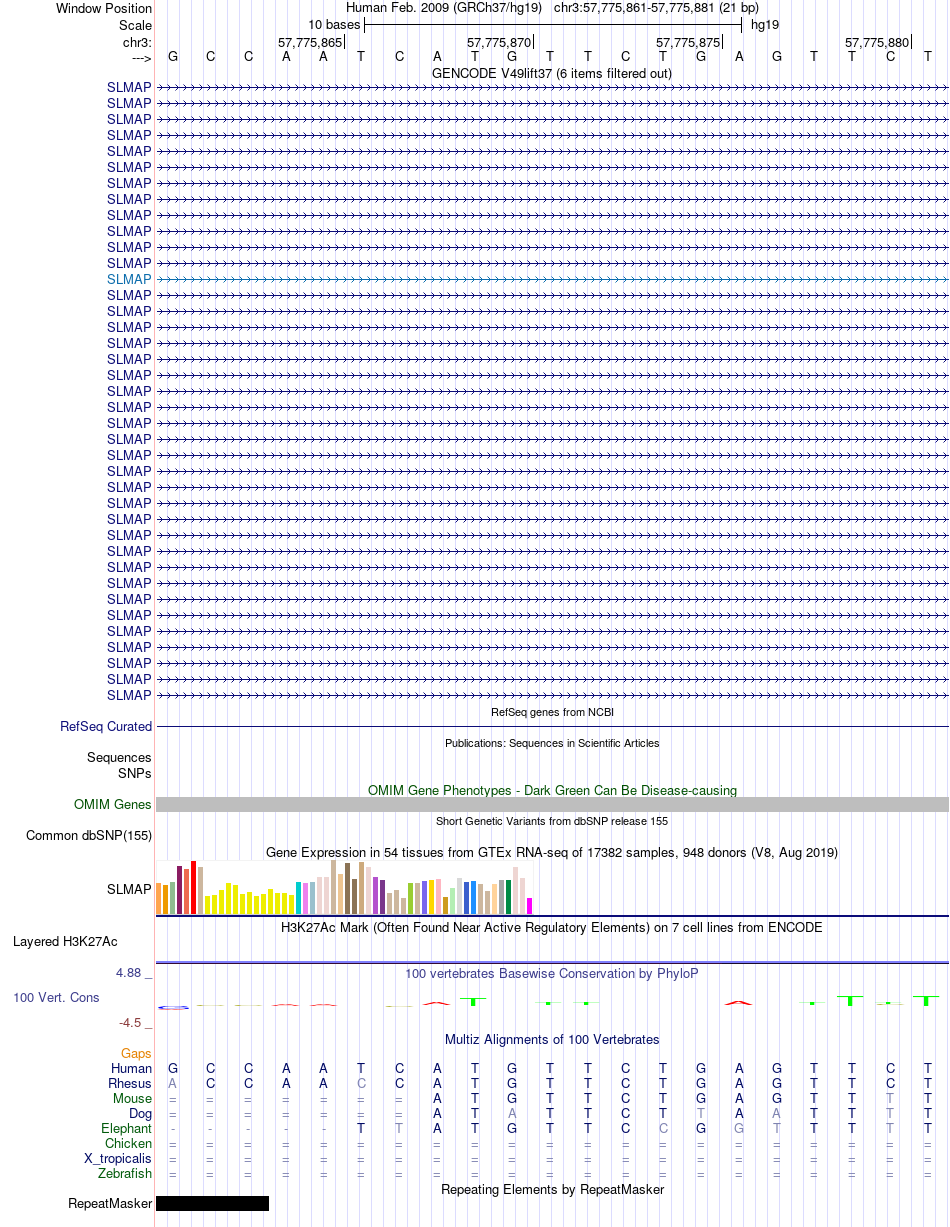
Task: Click the Scale ruler label
Action: click(x=135, y=25)
